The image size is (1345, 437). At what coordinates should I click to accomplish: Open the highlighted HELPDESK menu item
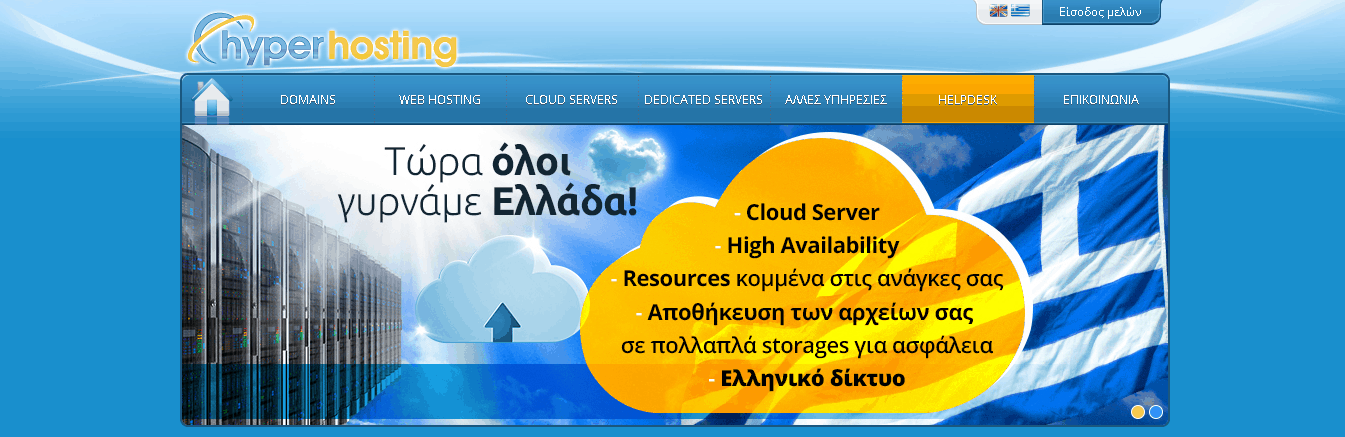pyautogui.click(x=967, y=100)
